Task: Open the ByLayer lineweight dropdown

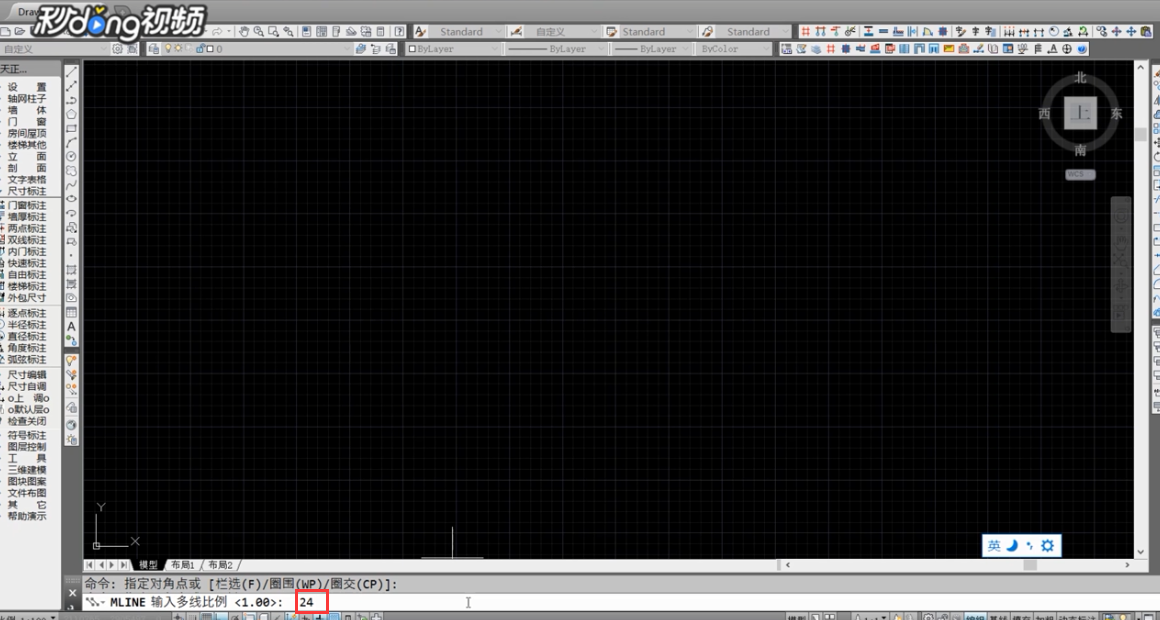Action: (652, 49)
